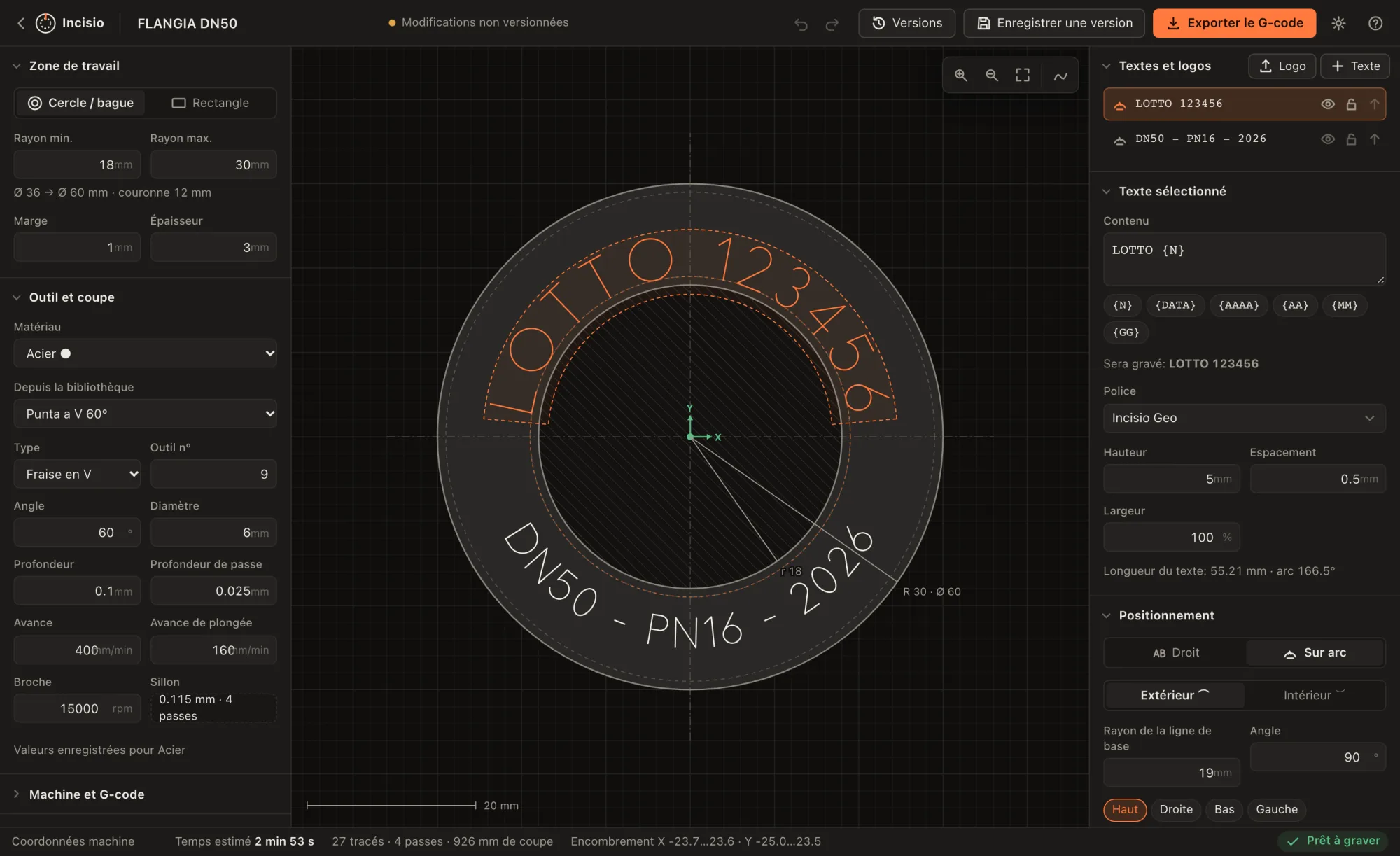Move LOTTO 123456 layer up
This screenshot has width=1400, height=856.
click(x=1374, y=104)
